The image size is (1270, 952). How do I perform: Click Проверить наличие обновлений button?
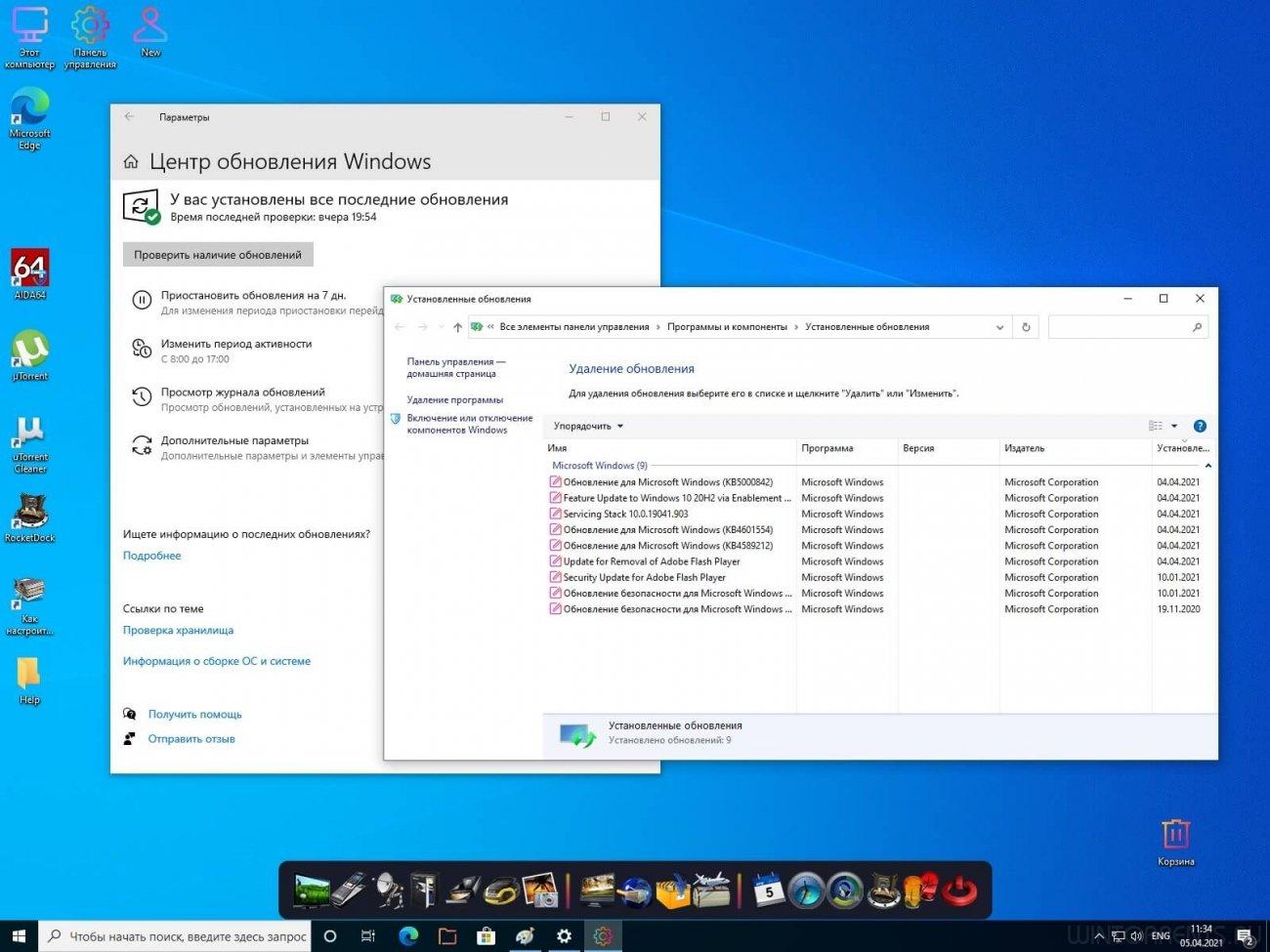point(218,255)
